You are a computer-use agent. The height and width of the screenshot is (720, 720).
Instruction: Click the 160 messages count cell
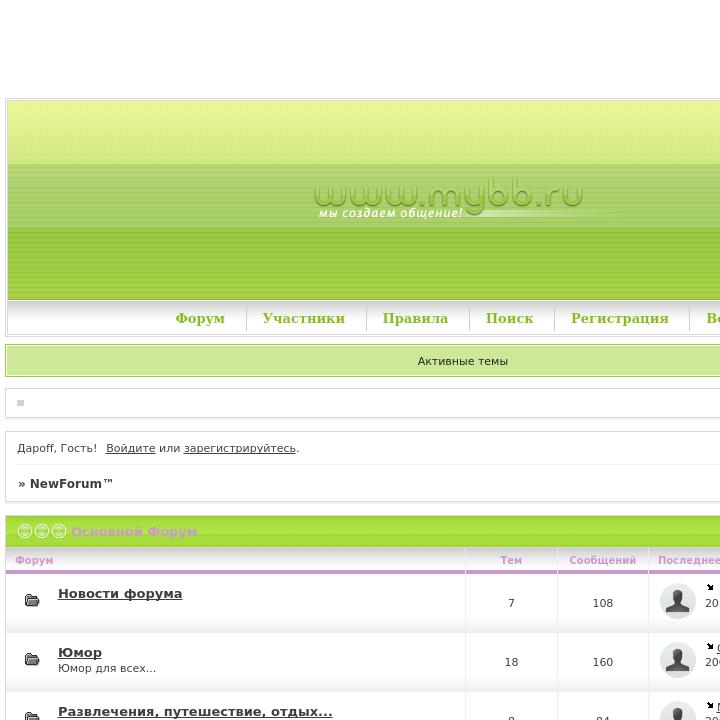coord(603,662)
